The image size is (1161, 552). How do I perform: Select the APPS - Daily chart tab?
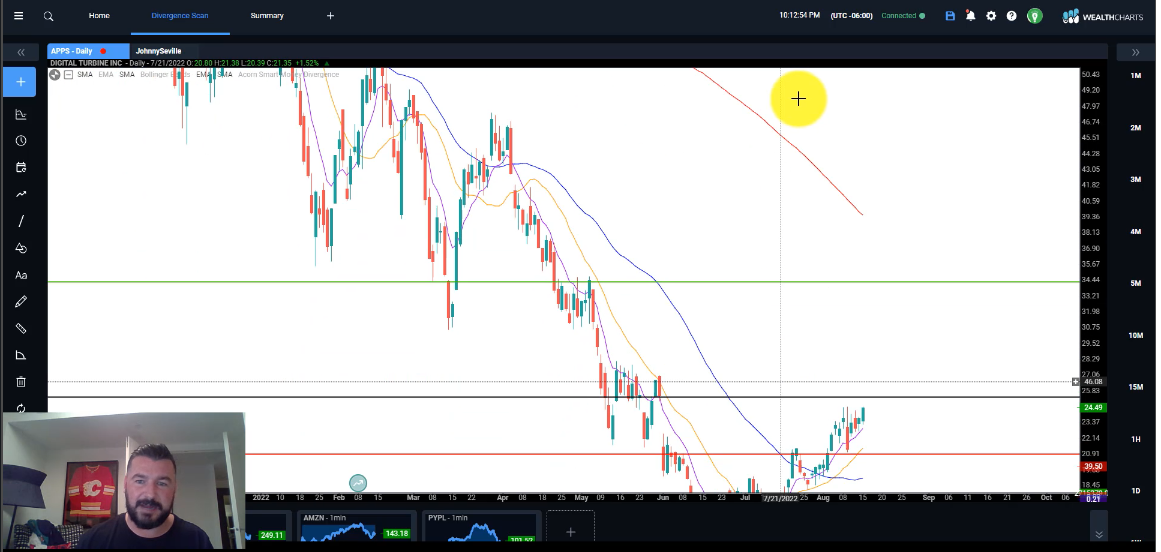click(87, 51)
